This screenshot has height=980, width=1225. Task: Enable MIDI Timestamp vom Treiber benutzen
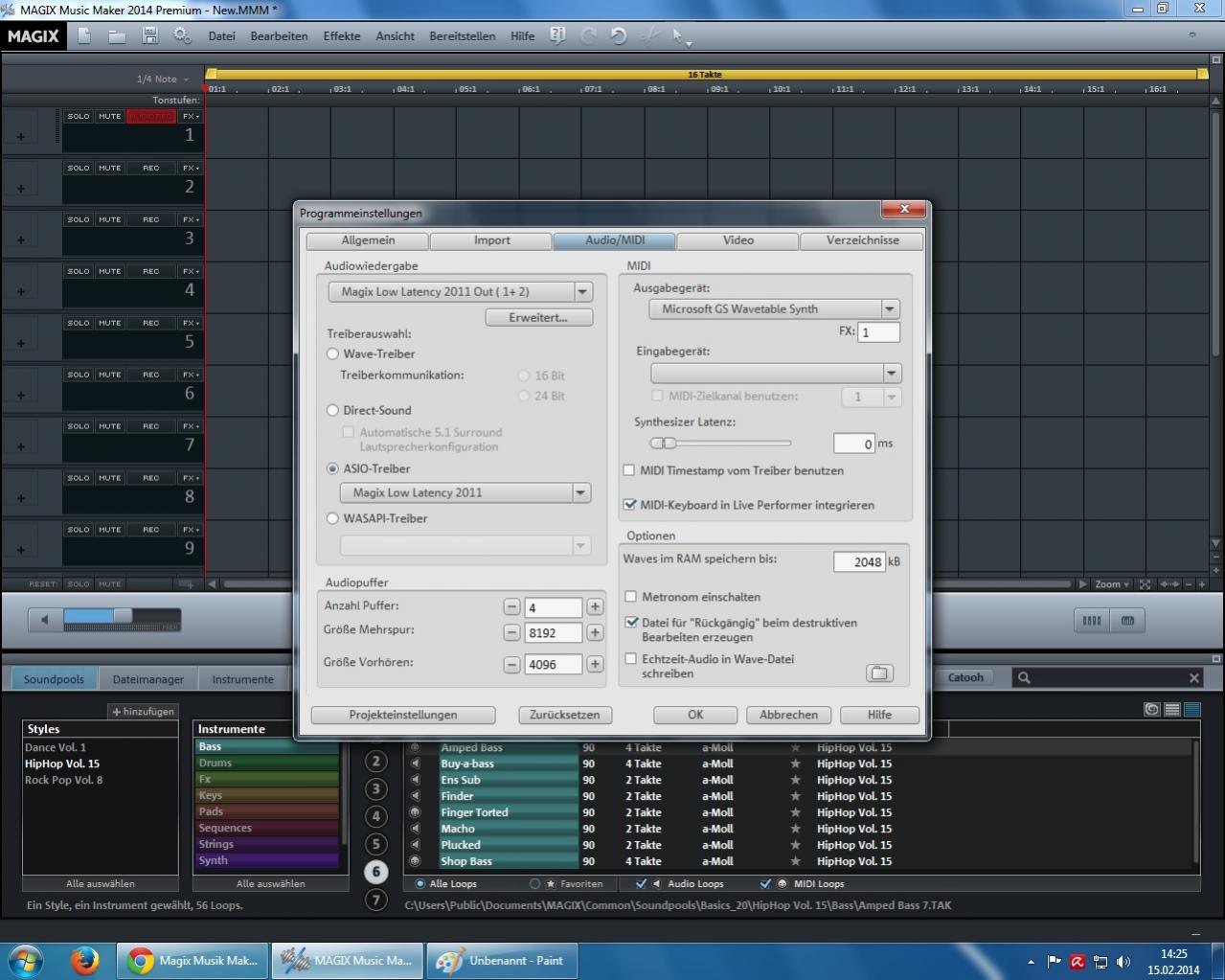[629, 470]
